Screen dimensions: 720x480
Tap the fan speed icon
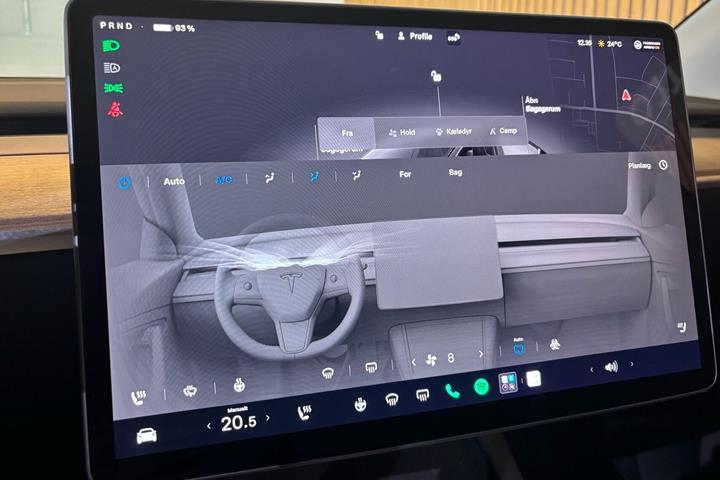point(431,360)
